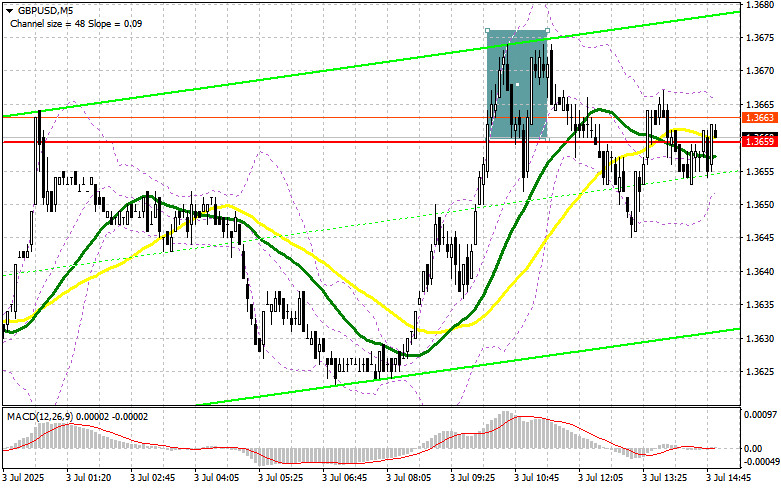Open the GBPUSD,M5 chart dropdown triangle

coord(9,10)
